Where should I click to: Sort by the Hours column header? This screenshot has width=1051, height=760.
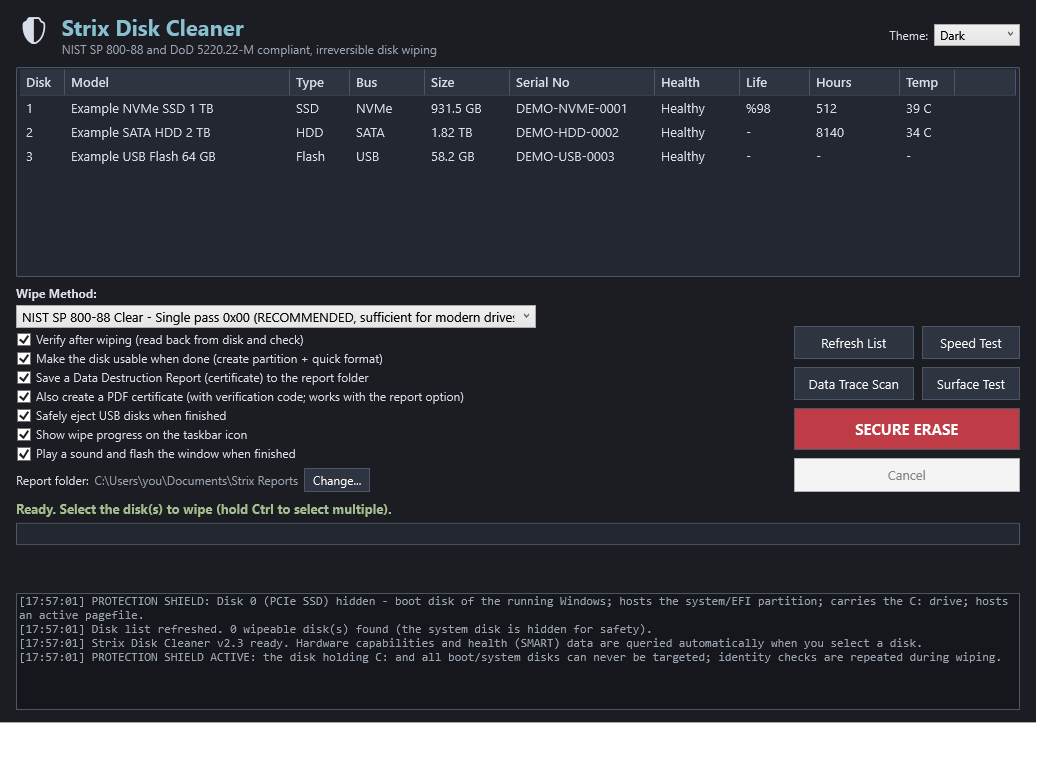point(854,82)
